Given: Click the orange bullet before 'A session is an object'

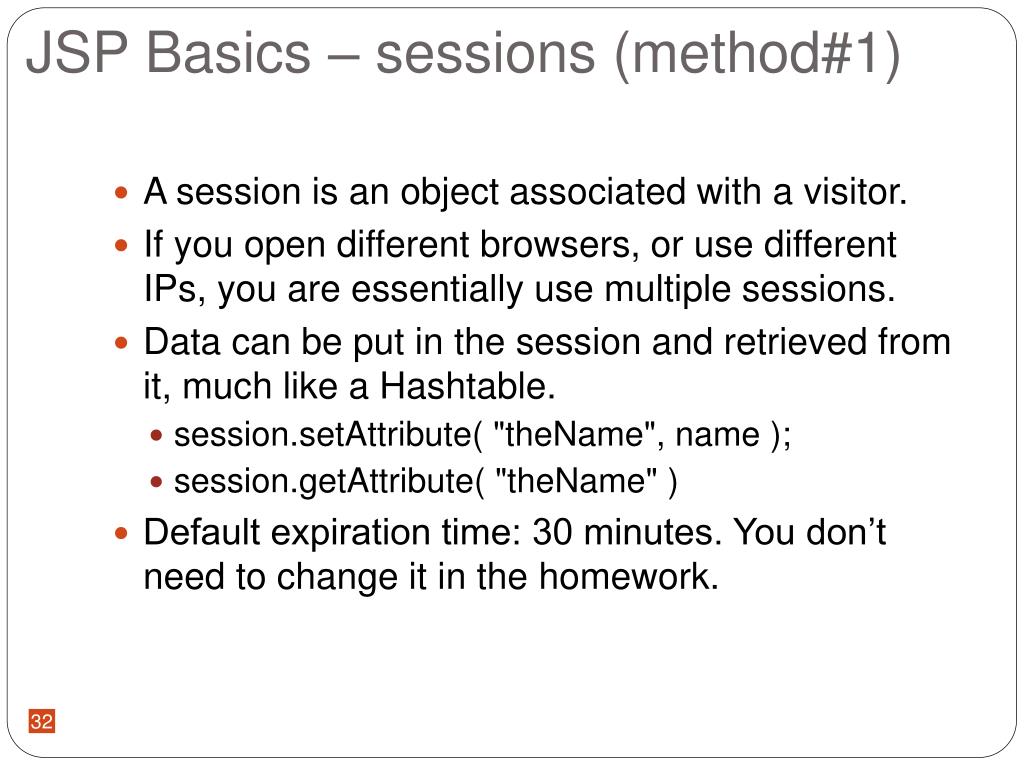Looking at the screenshot, I should point(121,193).
